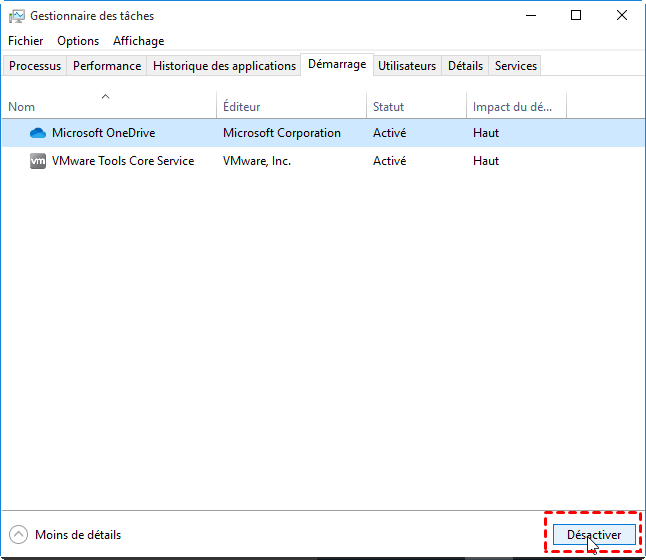
Task: Select the Démarrage tab
Action: coord(337,65)
